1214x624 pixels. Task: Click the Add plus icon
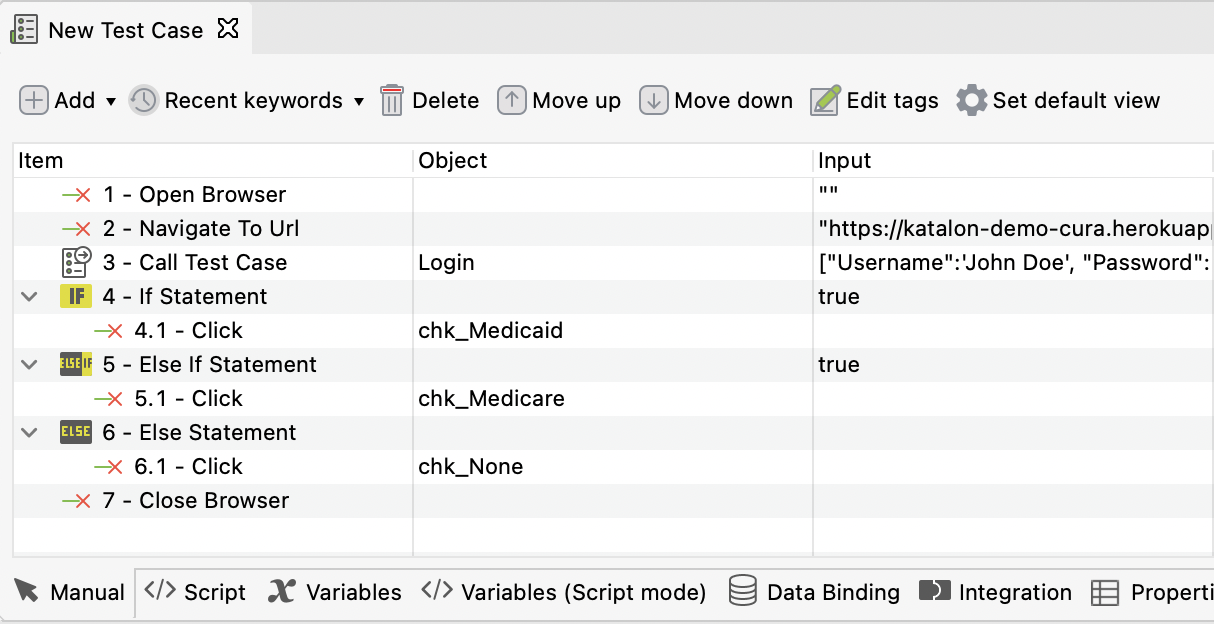(x=34, y=100)
